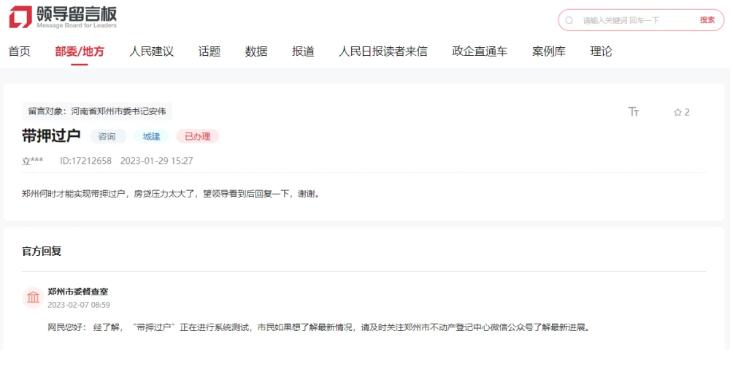The width and height of the screenshot is (733, 377).
Task: Click the 已办理 status tag
Action: click(x=197, y=137)
